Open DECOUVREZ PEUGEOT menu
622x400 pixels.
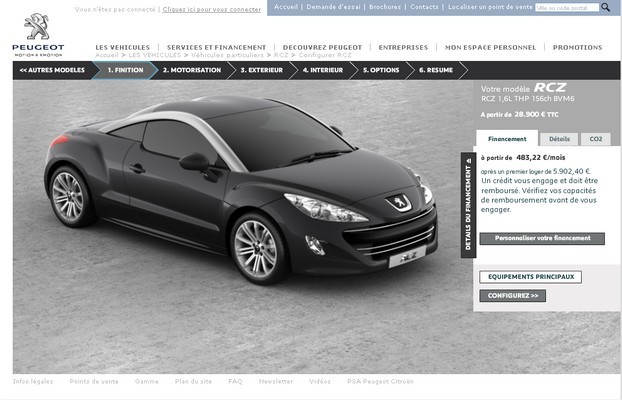point(323,47)
